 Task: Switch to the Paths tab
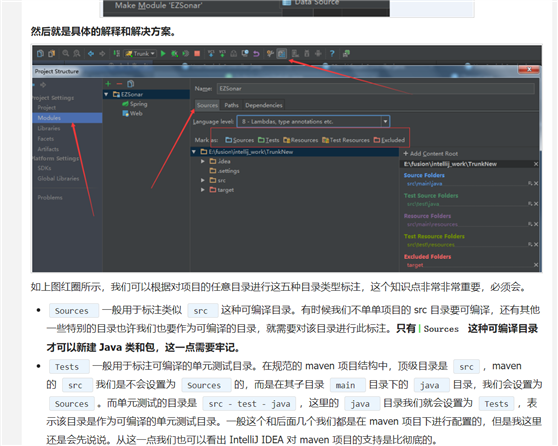point(231,105)
